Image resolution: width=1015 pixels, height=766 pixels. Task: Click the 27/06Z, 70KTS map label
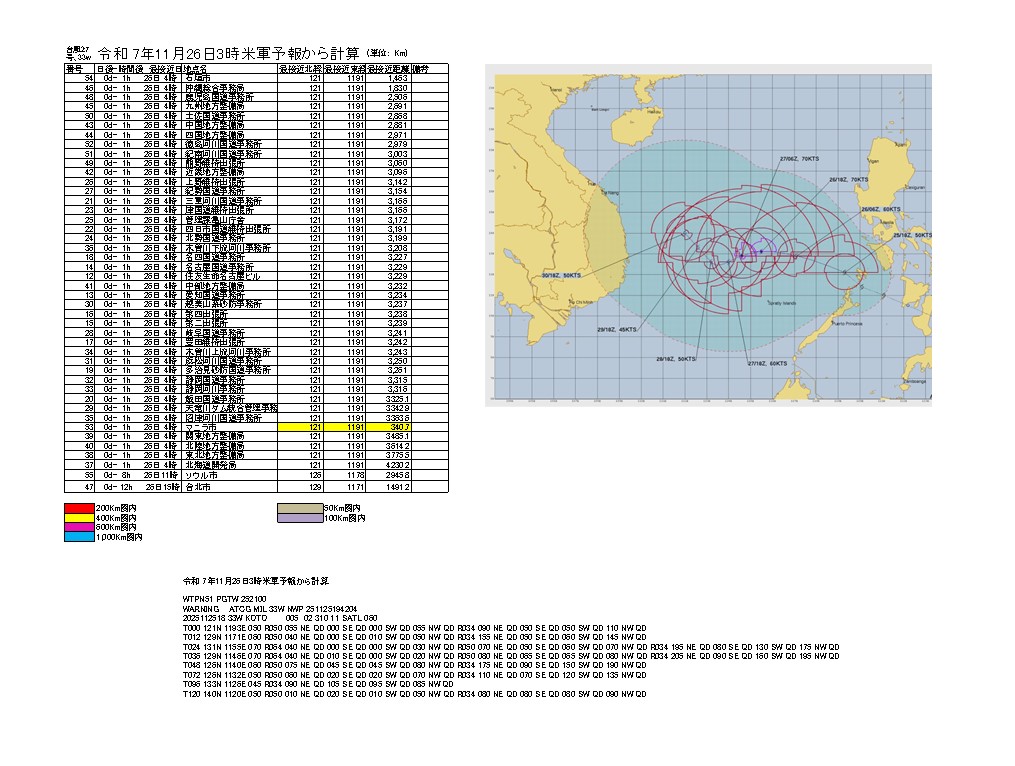coord(799,158)
